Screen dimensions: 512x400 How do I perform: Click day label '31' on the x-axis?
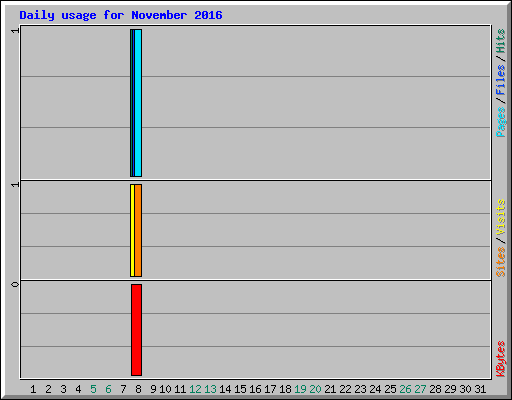pyautogui.click(x=480, y=389)
